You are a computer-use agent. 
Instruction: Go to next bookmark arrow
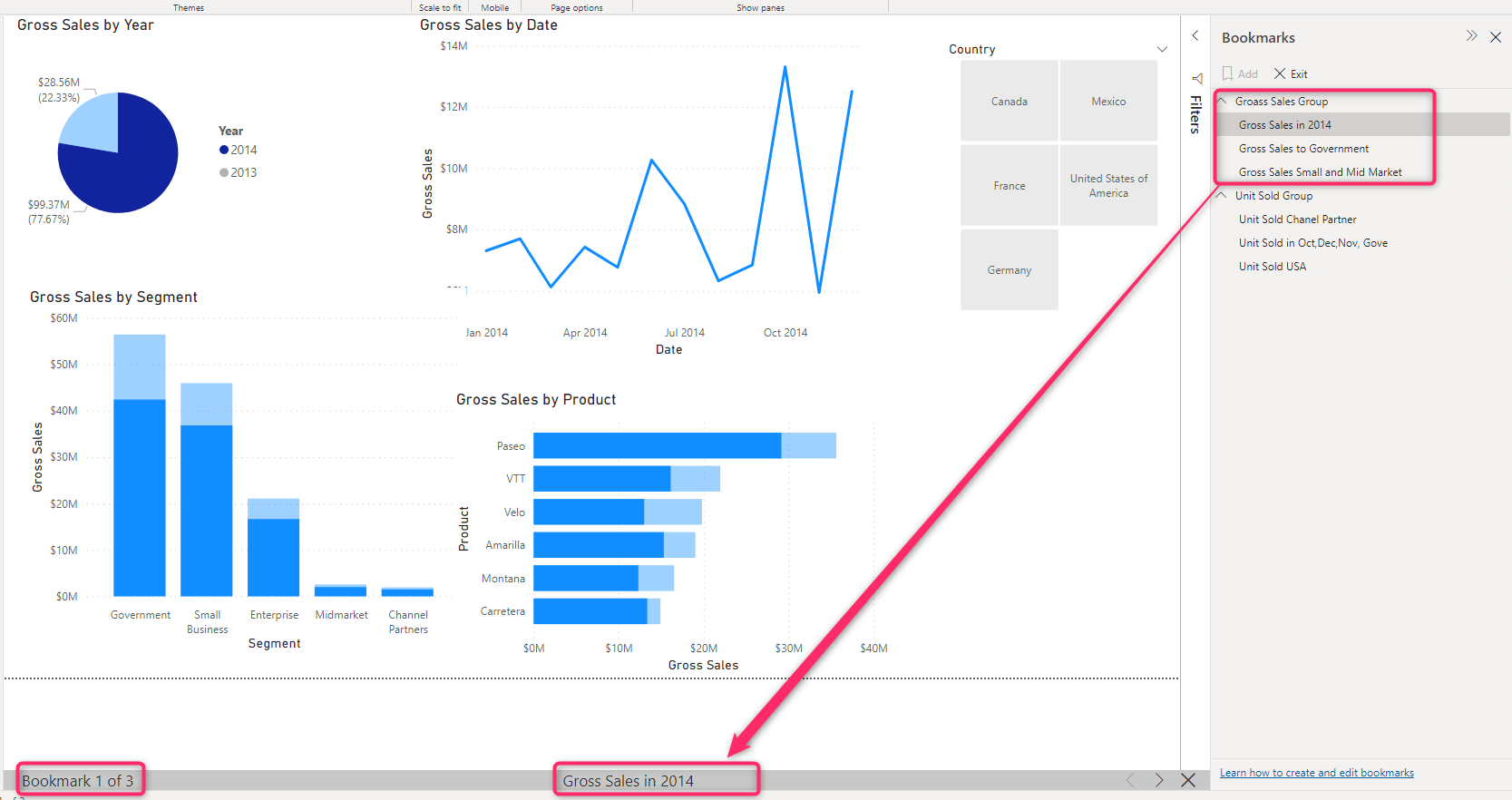click(1158, 780)
